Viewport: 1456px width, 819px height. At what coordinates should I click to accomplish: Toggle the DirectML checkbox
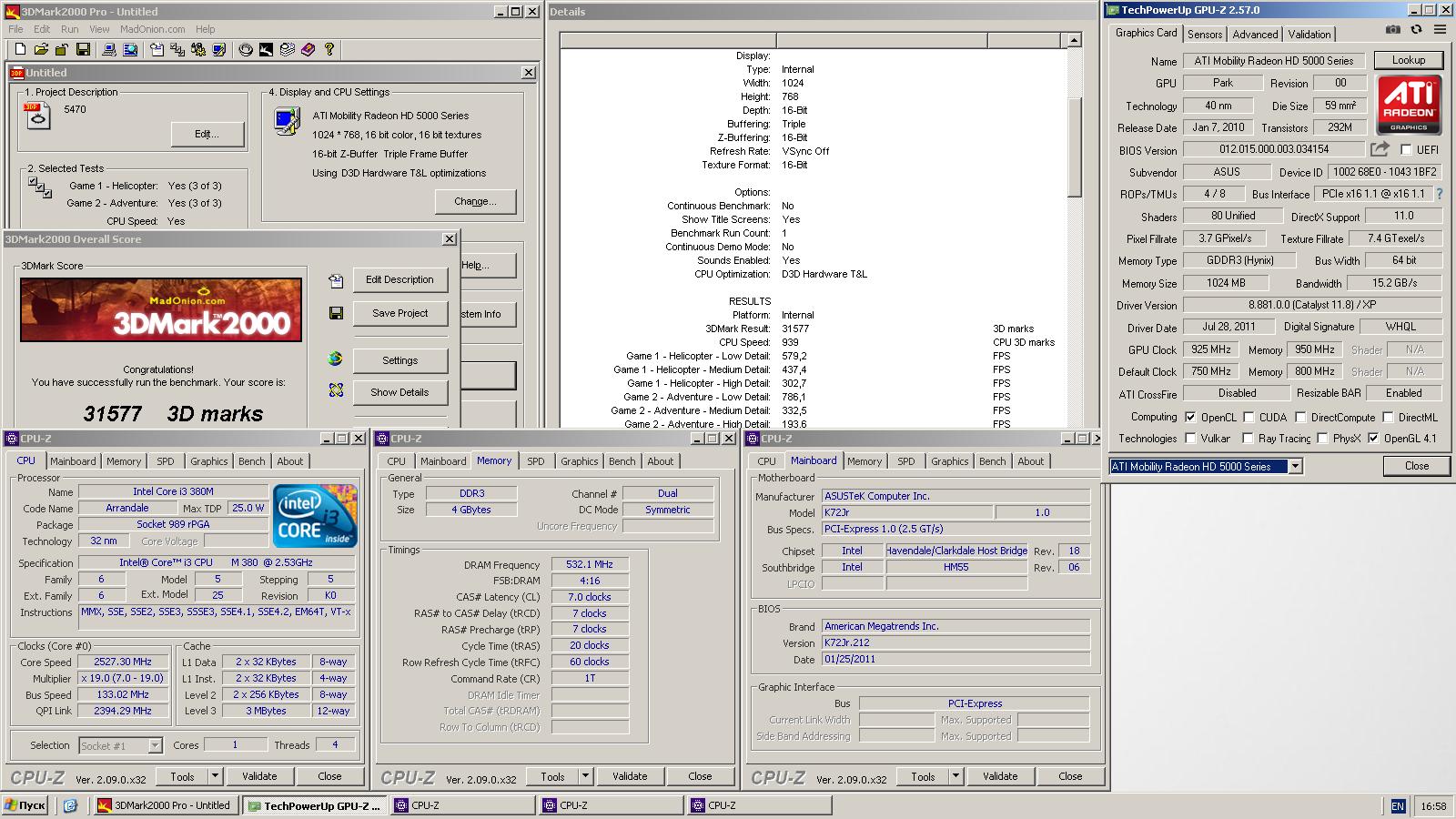[1388, 418]
